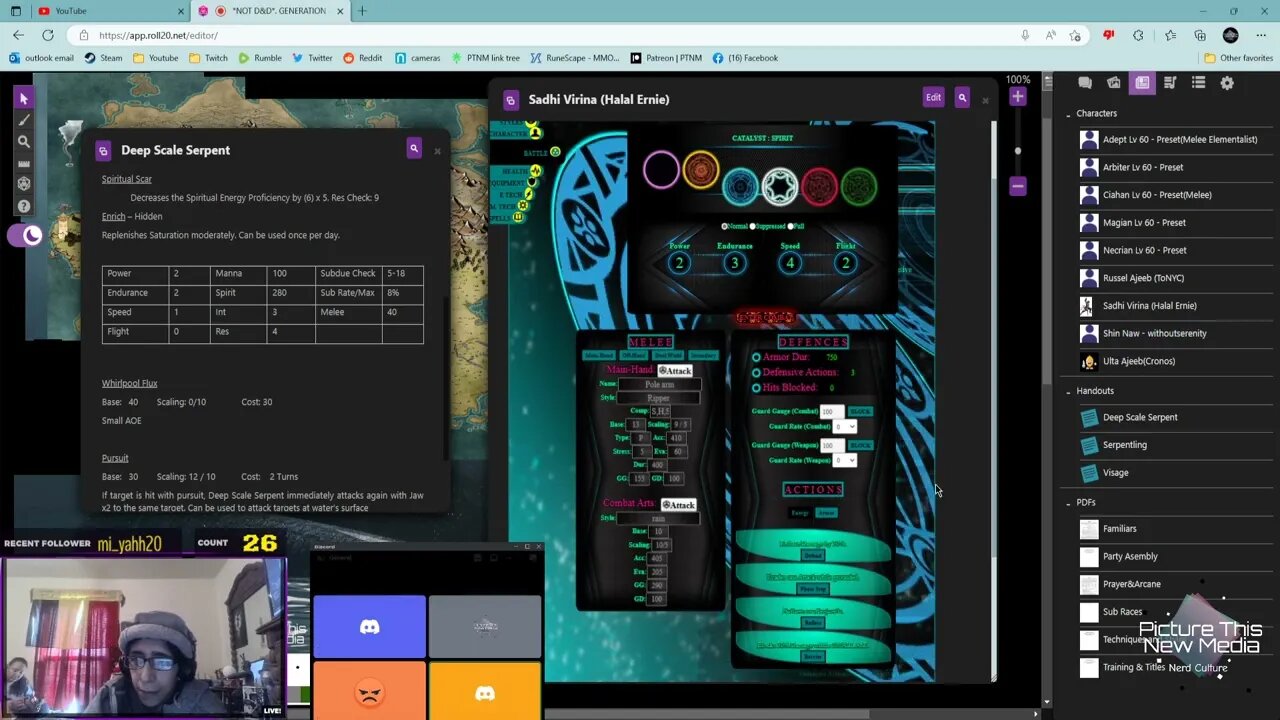Viewport: 1280px width, 720px height.
Task: Switch to the YouTube browser tab
Action: [x=110, y=11]
